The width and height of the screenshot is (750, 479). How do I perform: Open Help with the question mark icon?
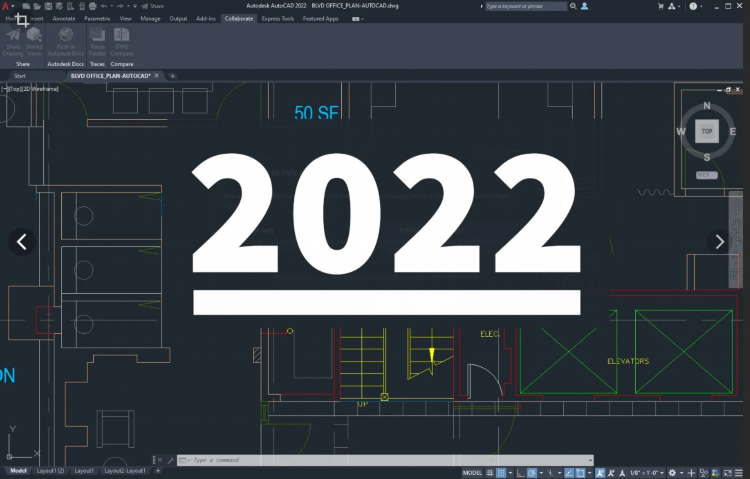click(693, 6)
